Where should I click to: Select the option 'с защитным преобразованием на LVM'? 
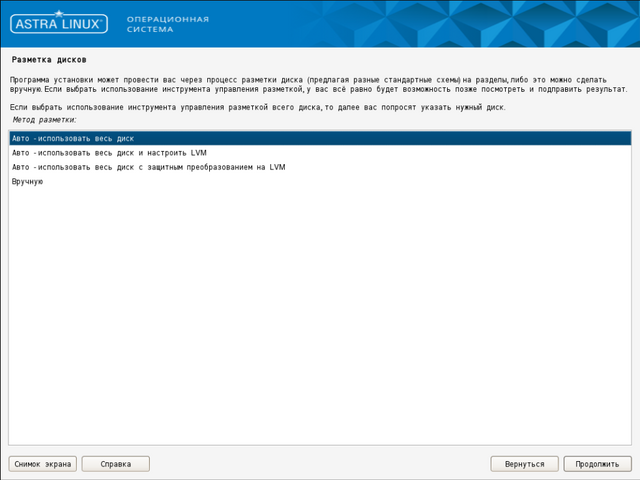(148, 167)
